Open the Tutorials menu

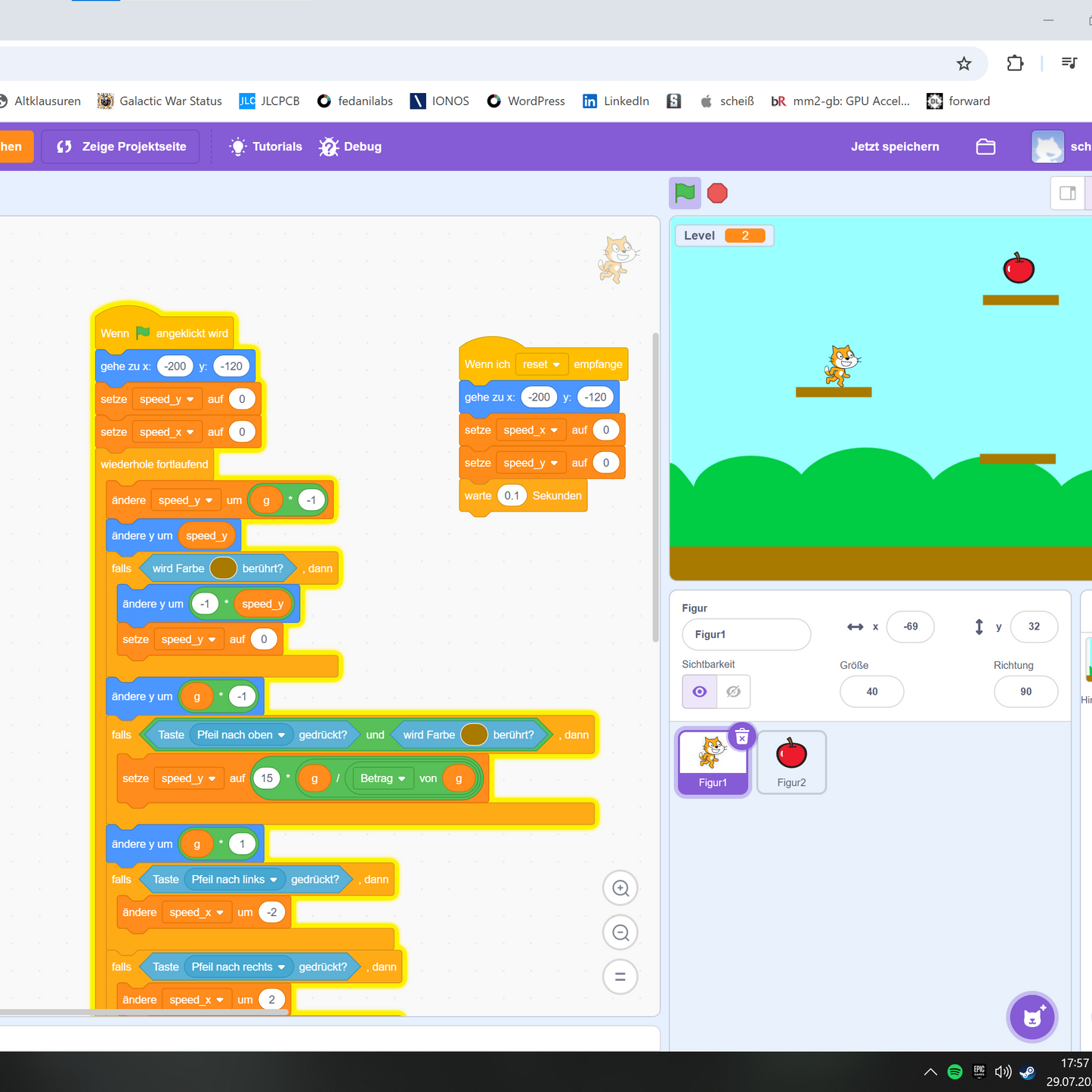[265, 147]
